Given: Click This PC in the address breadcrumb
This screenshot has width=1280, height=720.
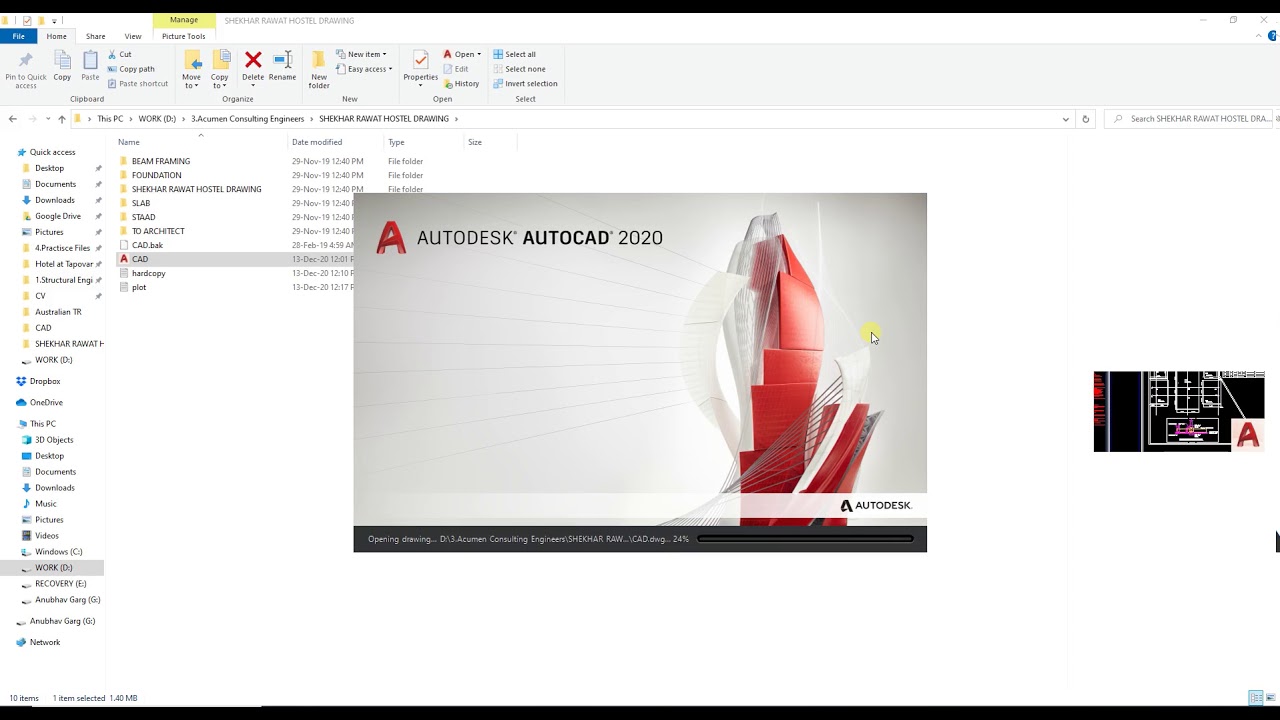Looking at the screenshot, I should coord(110,119).
